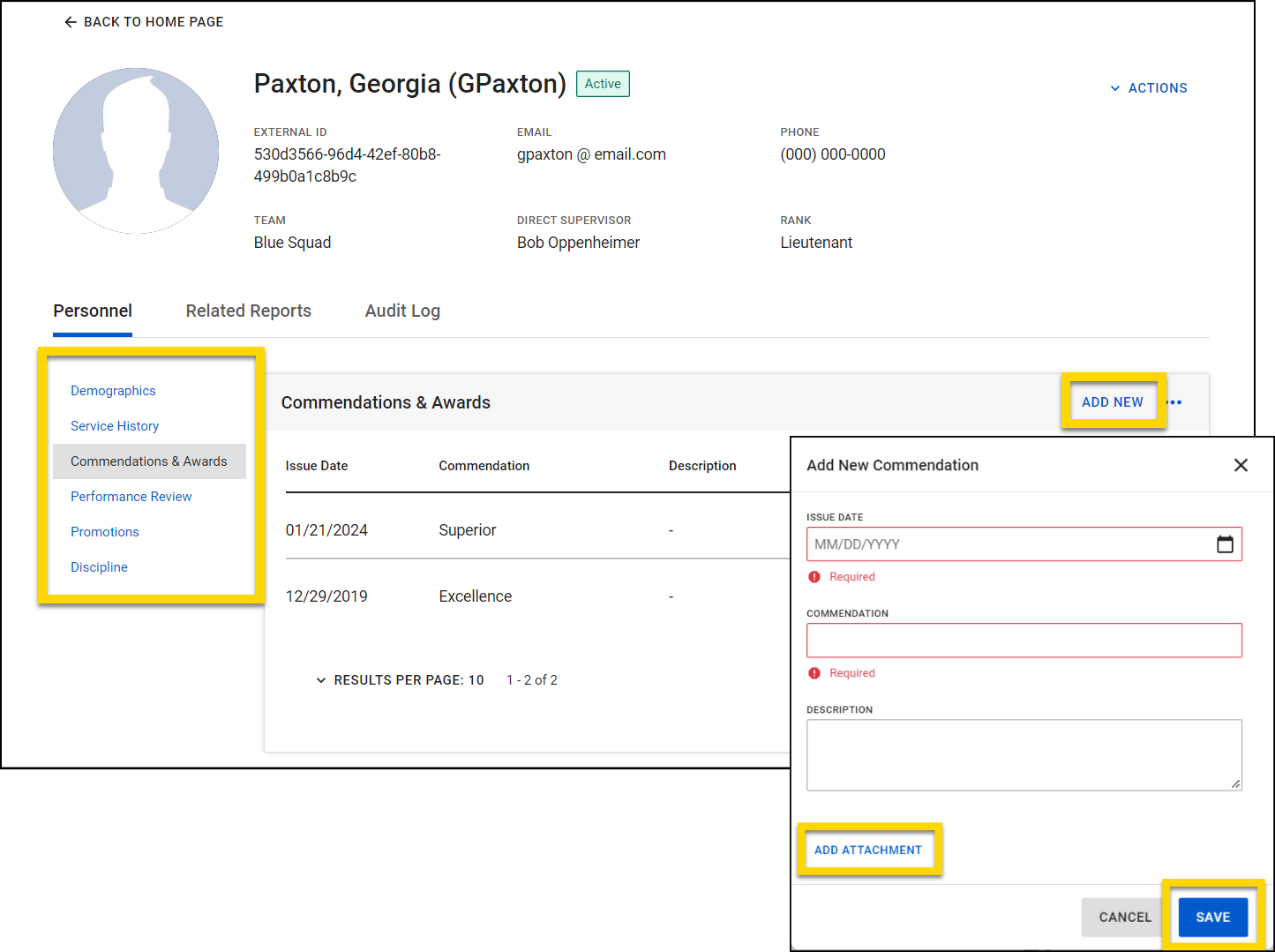1275x952 pixels.
Task: Click inside the Description text area
Action: pos(1024,754)
